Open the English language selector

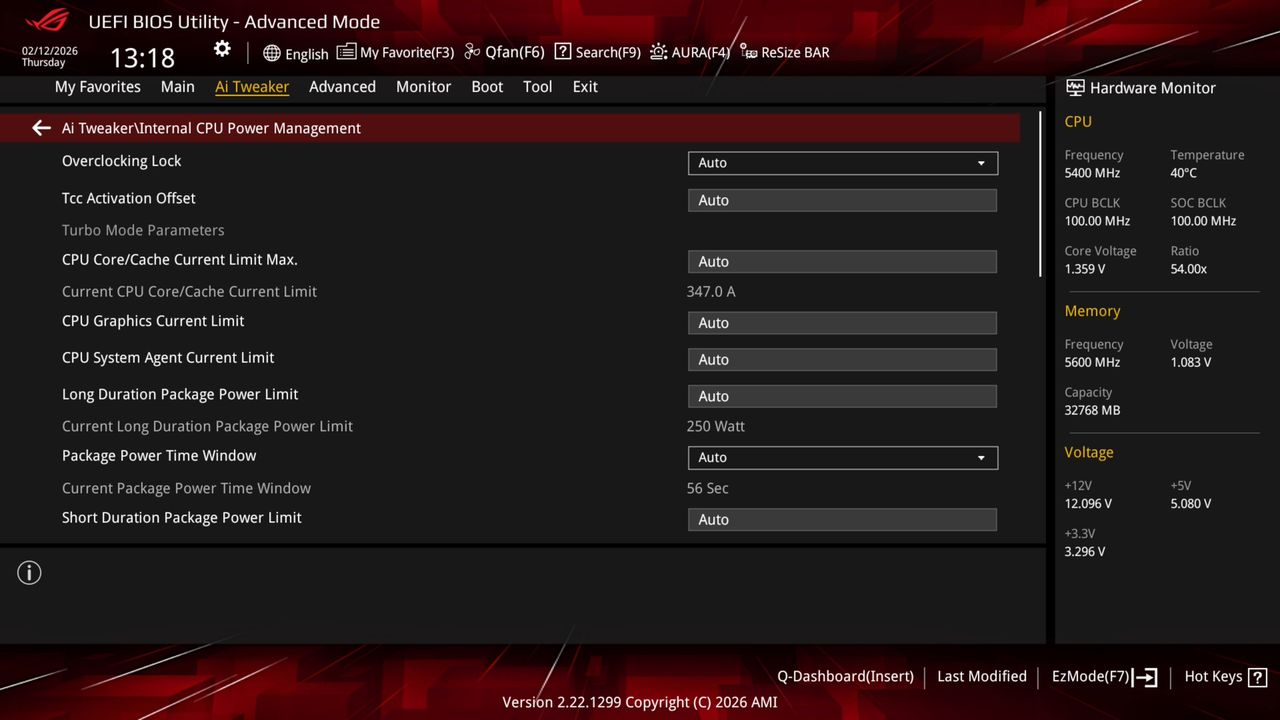(x=295, y=53)
